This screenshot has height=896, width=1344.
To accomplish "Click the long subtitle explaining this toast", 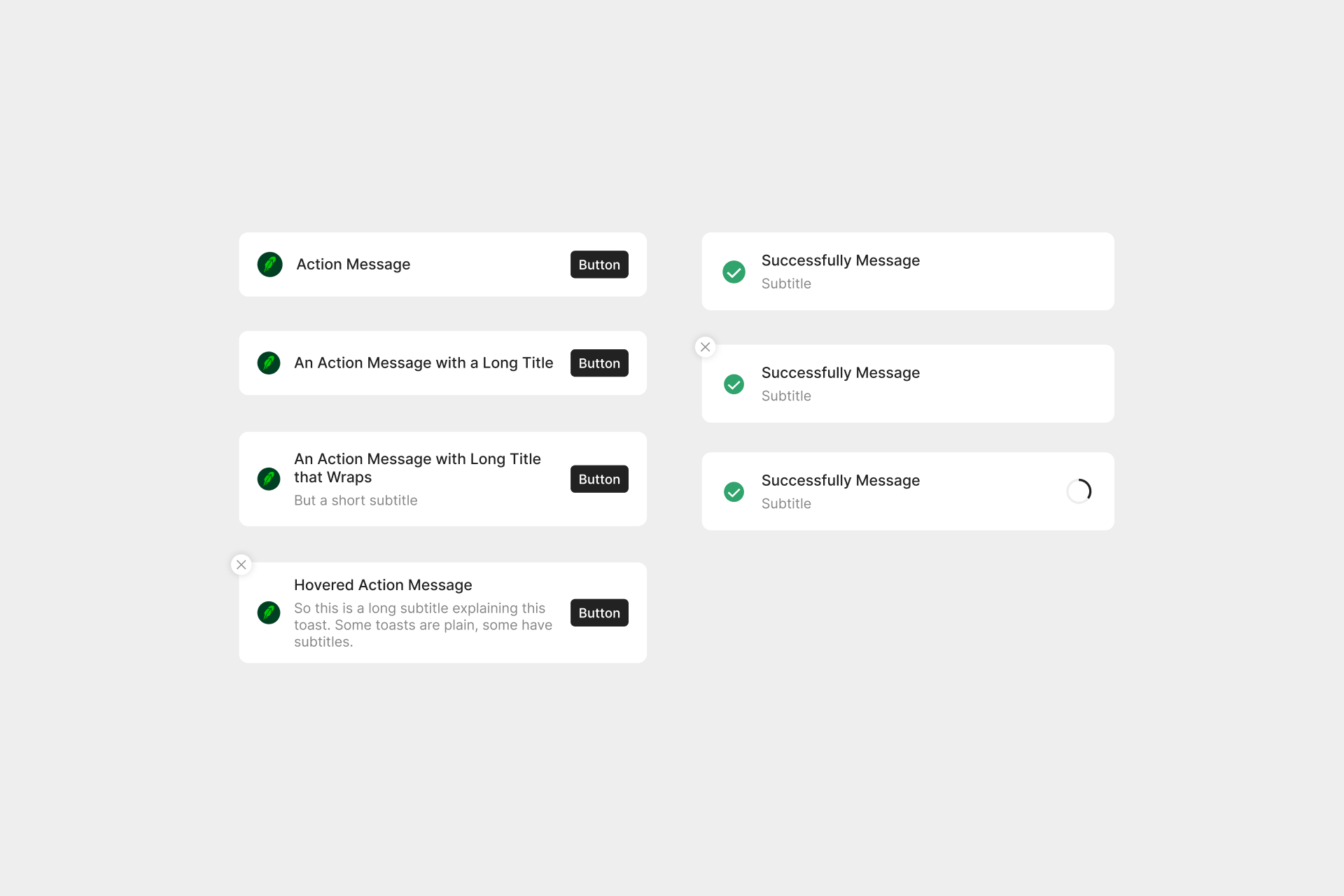I will (x=423, y=625).
